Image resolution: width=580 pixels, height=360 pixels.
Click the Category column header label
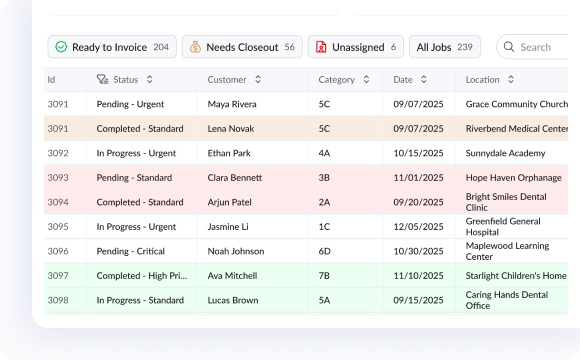click(x=337, y=80)
